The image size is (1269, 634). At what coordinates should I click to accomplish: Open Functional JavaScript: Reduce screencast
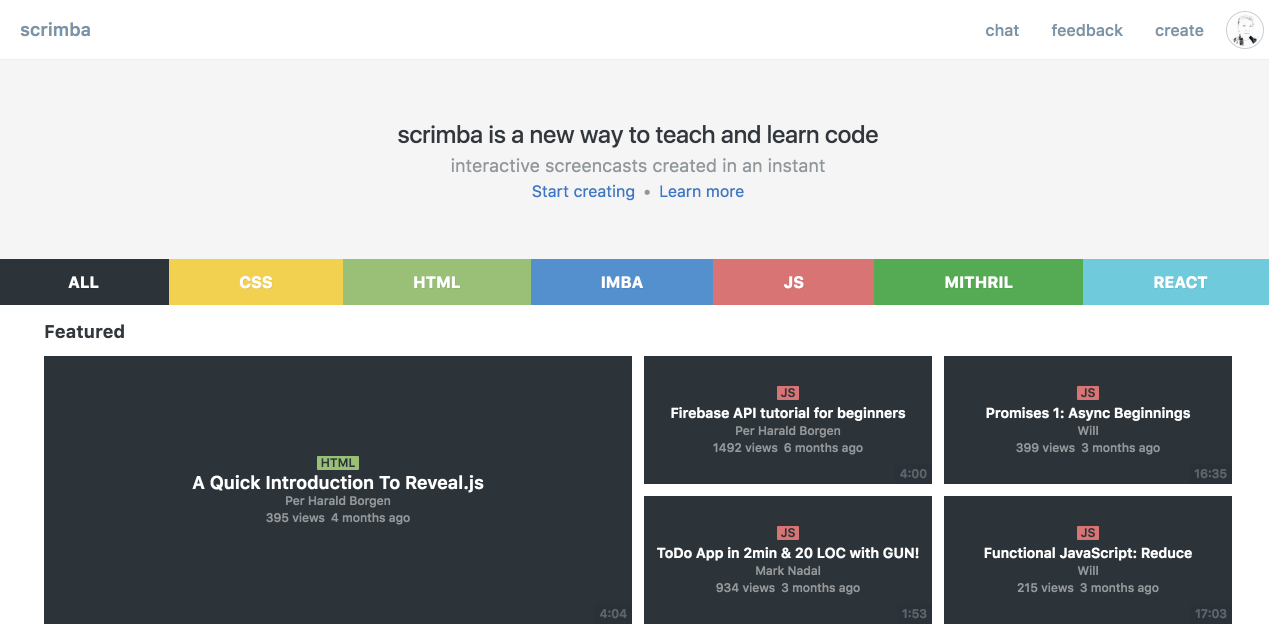point(1088,553)
